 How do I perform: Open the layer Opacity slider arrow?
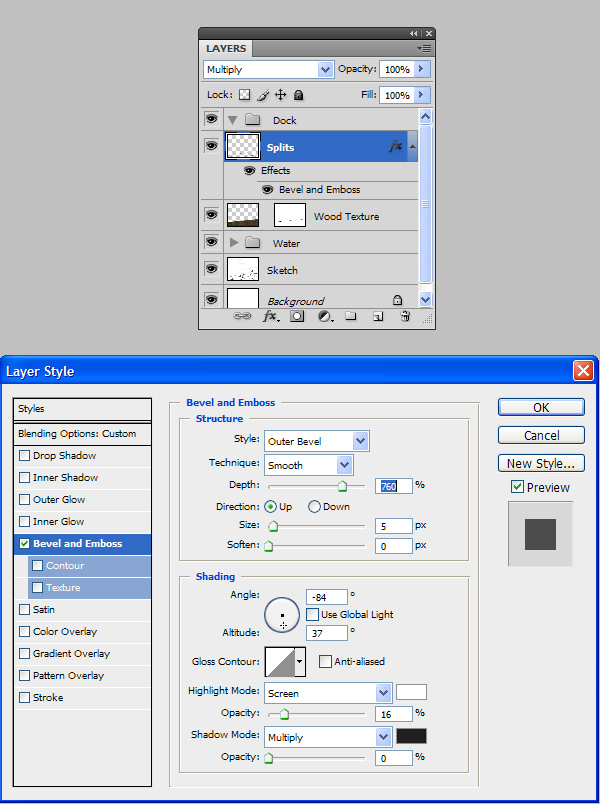point(422,69)
